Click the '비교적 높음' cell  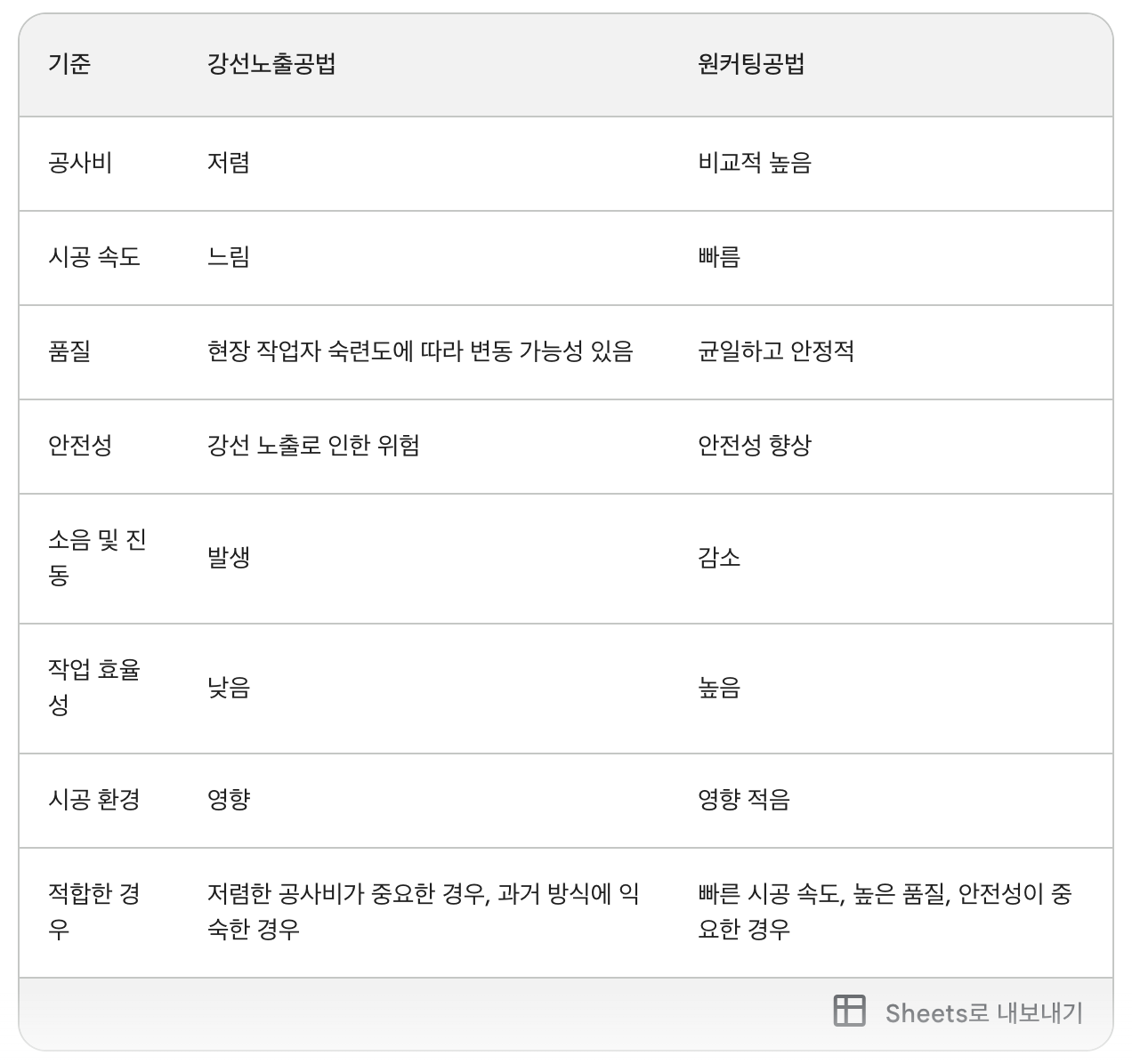pos(755,163)
